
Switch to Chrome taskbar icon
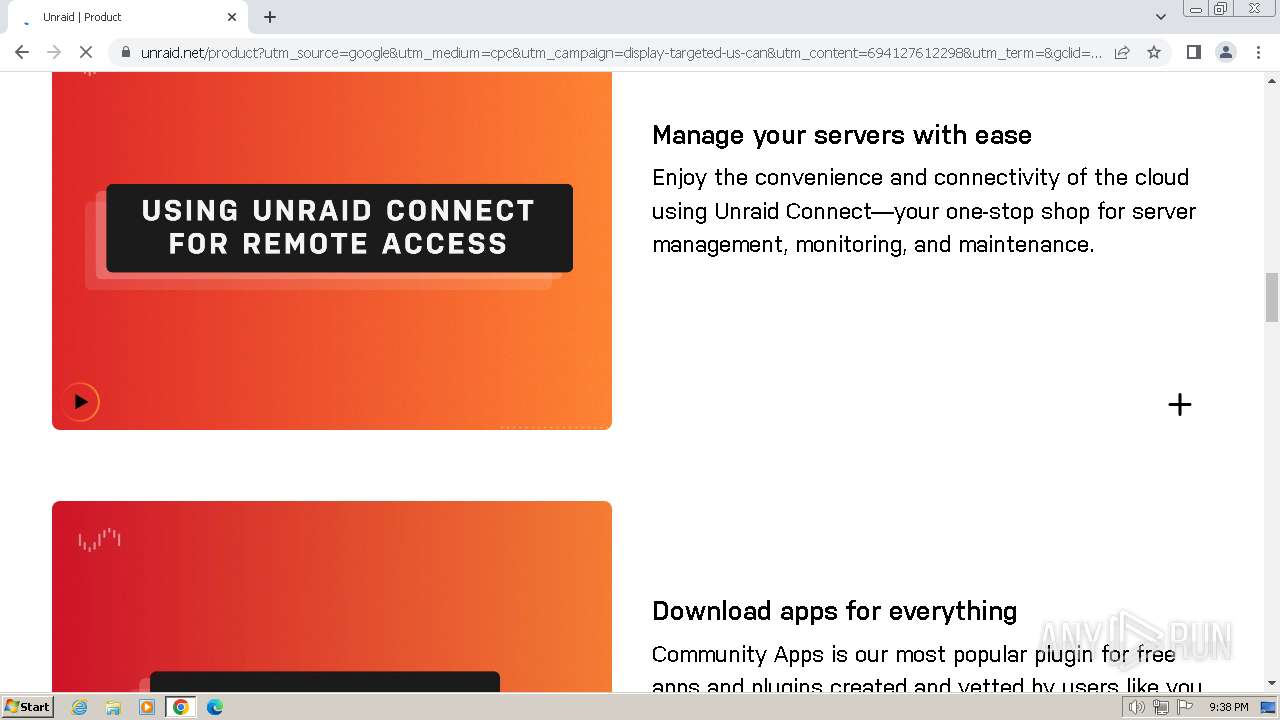[x=181, y=707]
